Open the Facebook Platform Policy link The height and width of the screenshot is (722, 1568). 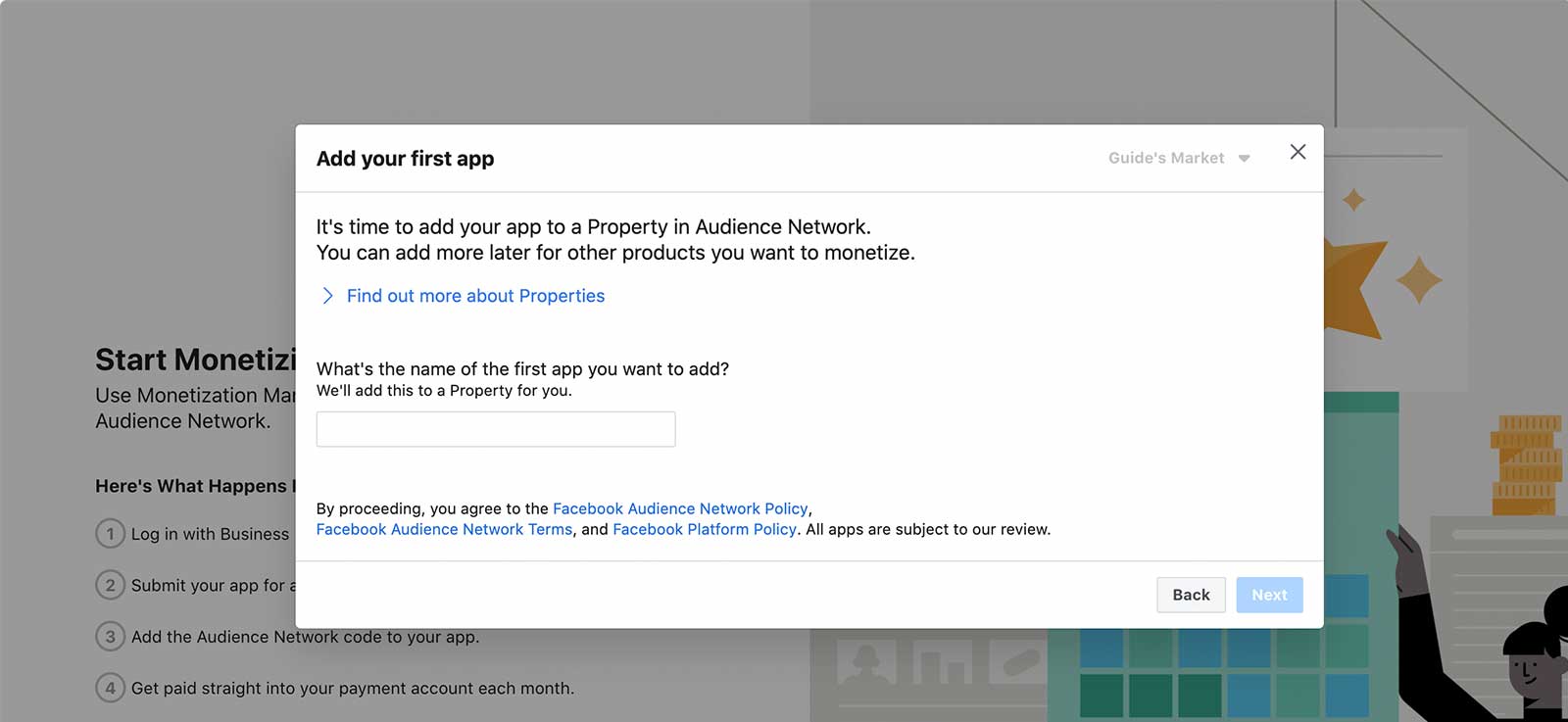(x=705, y=529)
